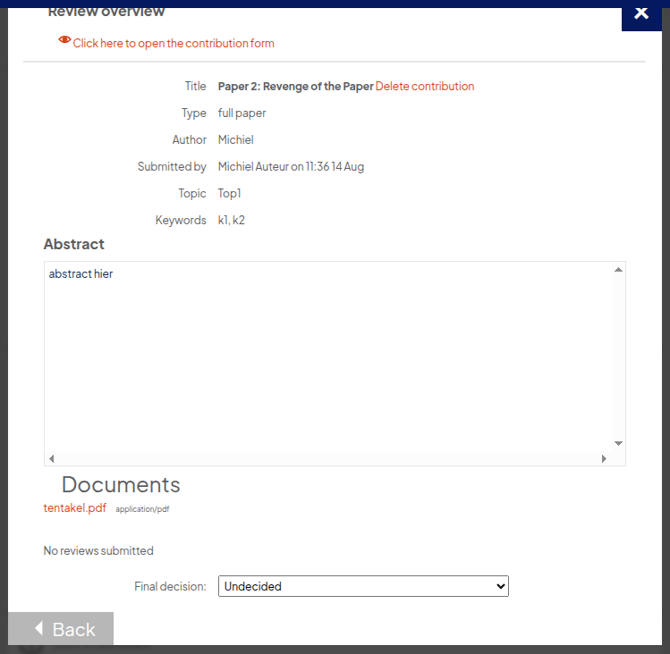Click the 'application/pdf' file type label
Screen dimensions: 670x654
click(142, 509)
